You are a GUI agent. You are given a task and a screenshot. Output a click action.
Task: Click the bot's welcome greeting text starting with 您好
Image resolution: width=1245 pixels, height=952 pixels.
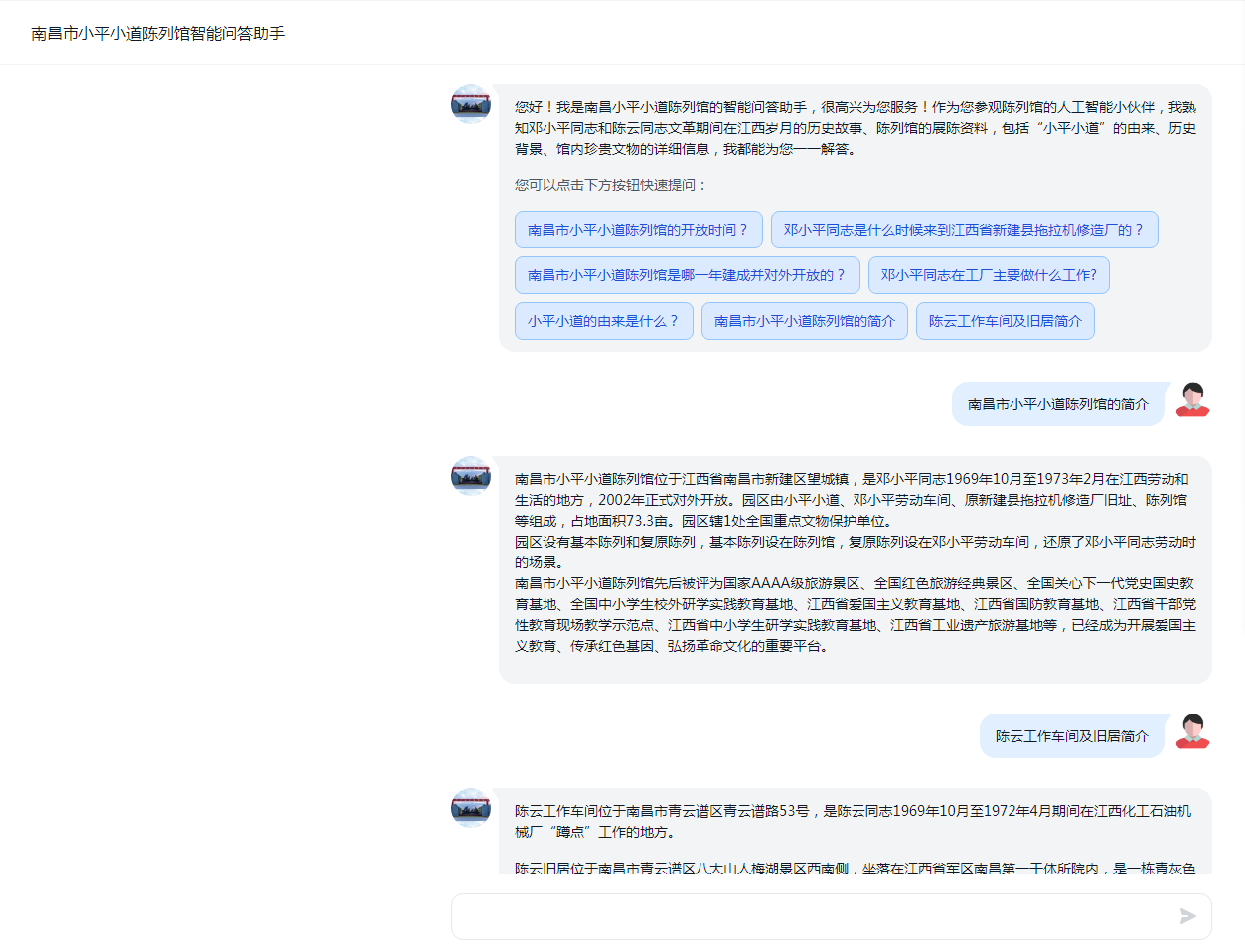point(855,128)
